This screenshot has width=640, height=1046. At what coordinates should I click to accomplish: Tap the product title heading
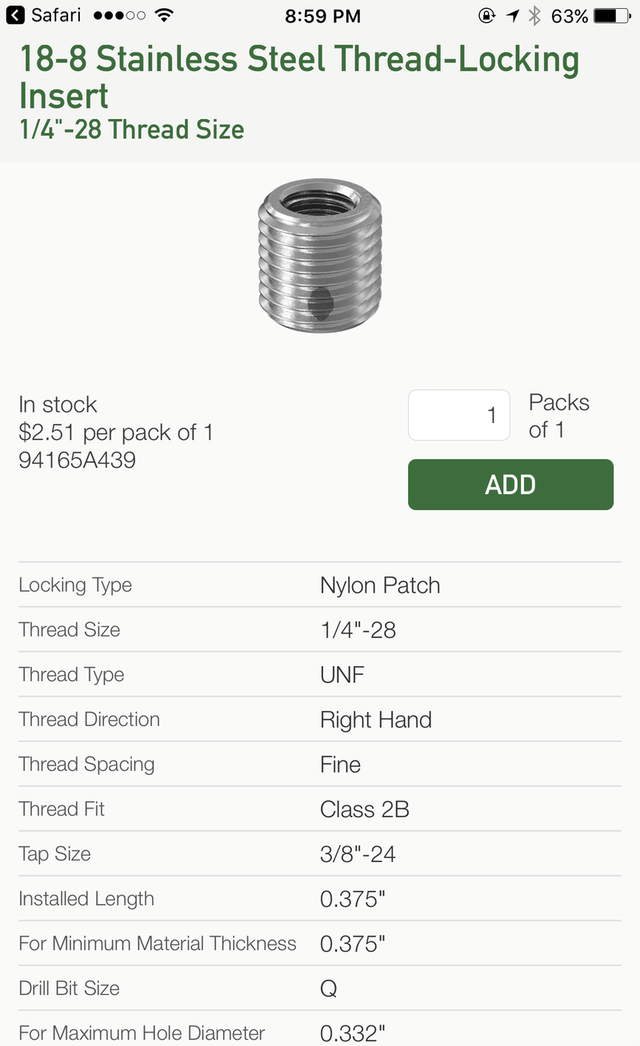click(x=299, y=77)
